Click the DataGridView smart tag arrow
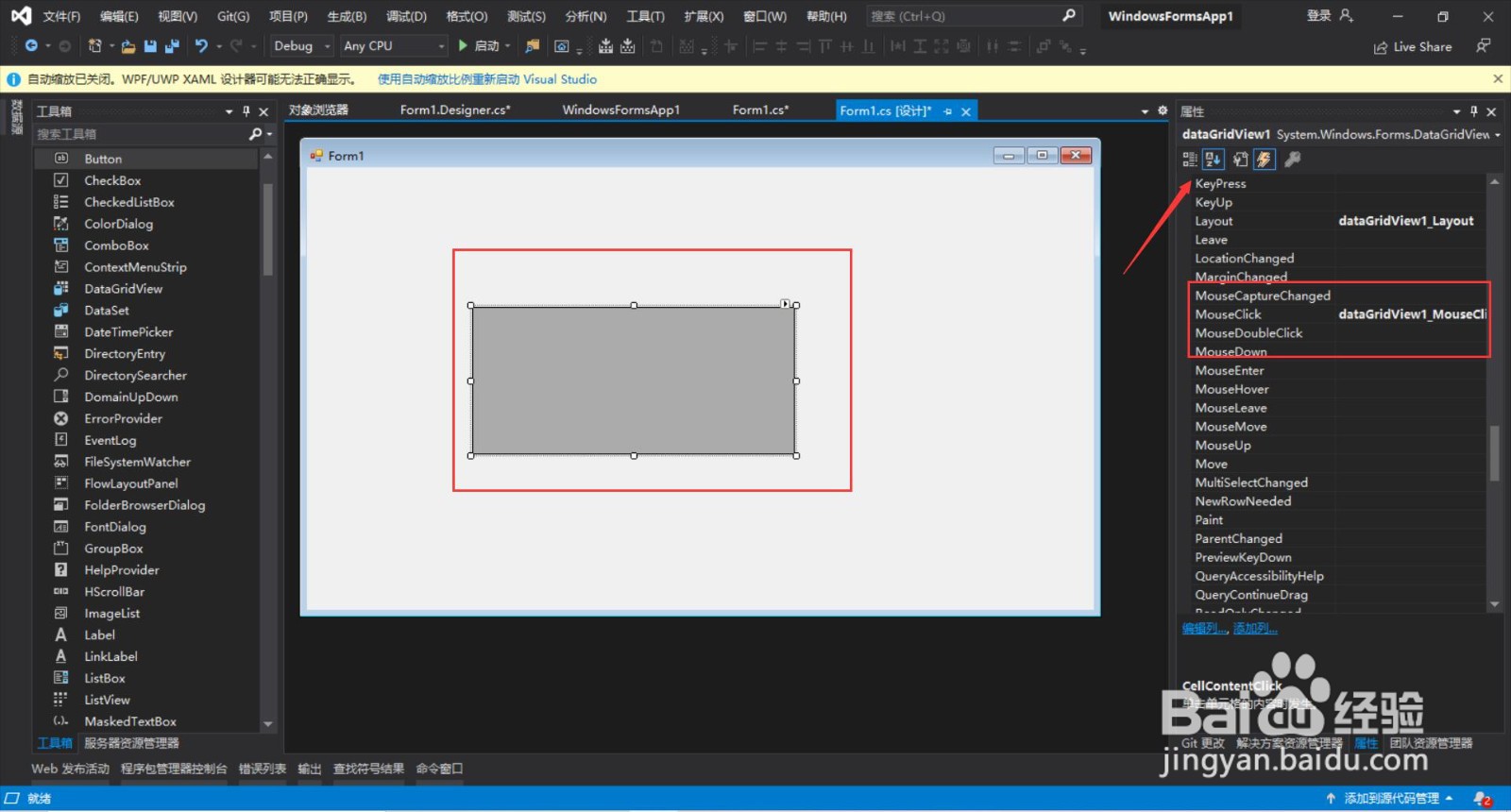Image resolution: width=1511 pixels, height=812 pixels. 785,303
